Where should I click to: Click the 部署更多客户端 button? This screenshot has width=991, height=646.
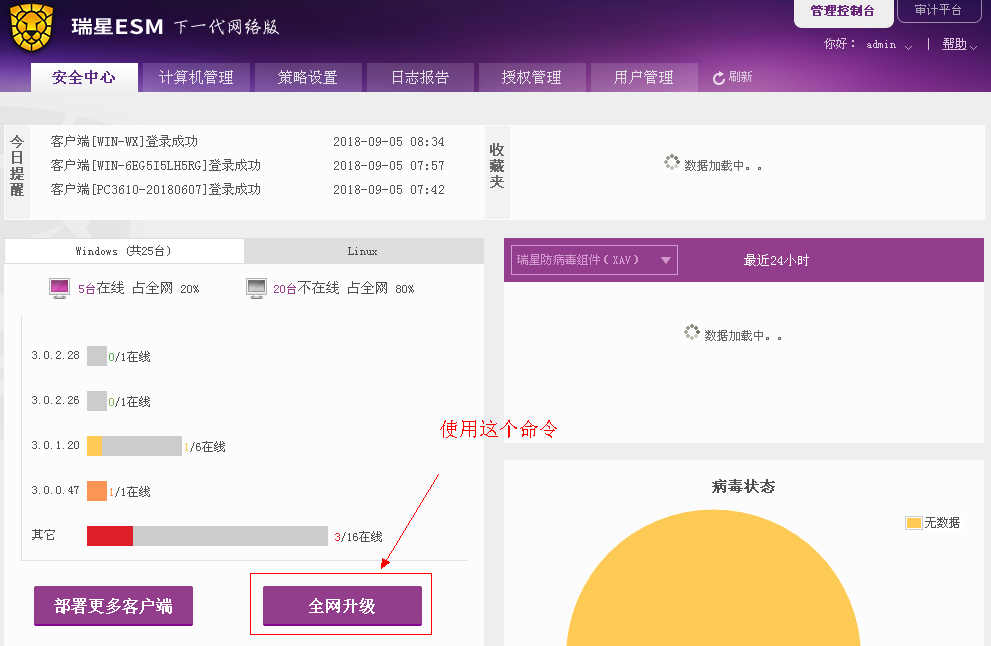pyautogui.click(x=113, y=606)
